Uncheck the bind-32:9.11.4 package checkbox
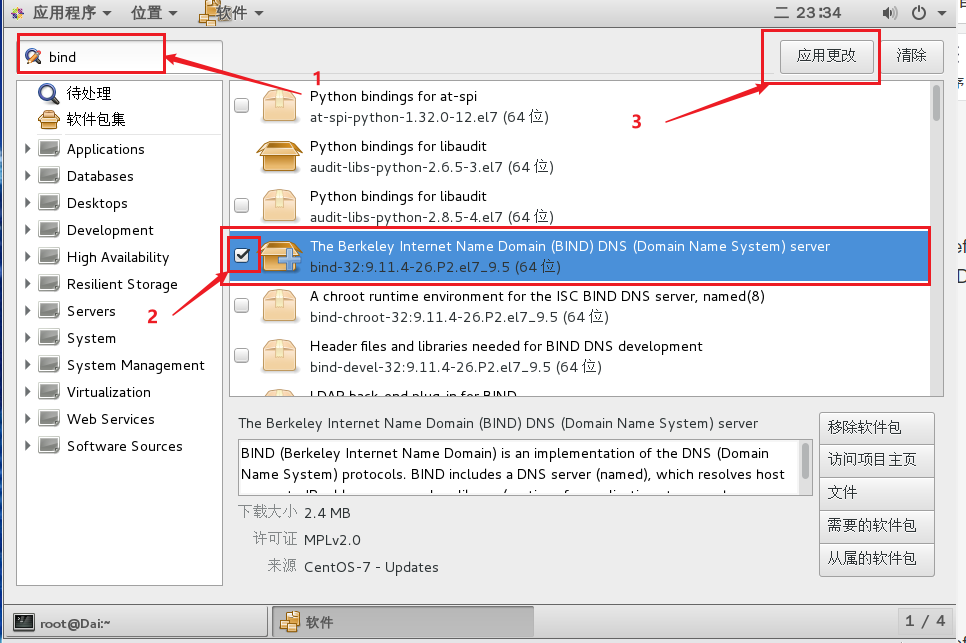The width and height of the screenshot is (966, 643). [242, 255]
